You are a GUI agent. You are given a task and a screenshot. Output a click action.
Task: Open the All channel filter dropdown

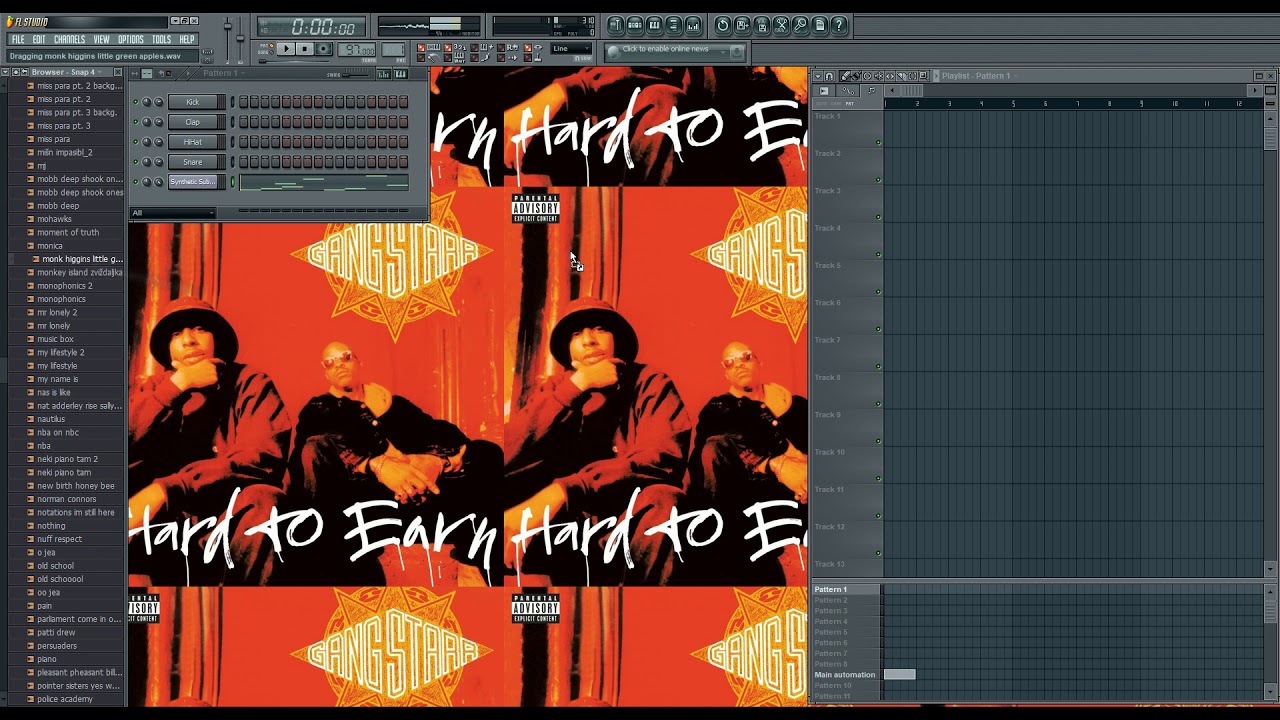click(x=172, y=213)
